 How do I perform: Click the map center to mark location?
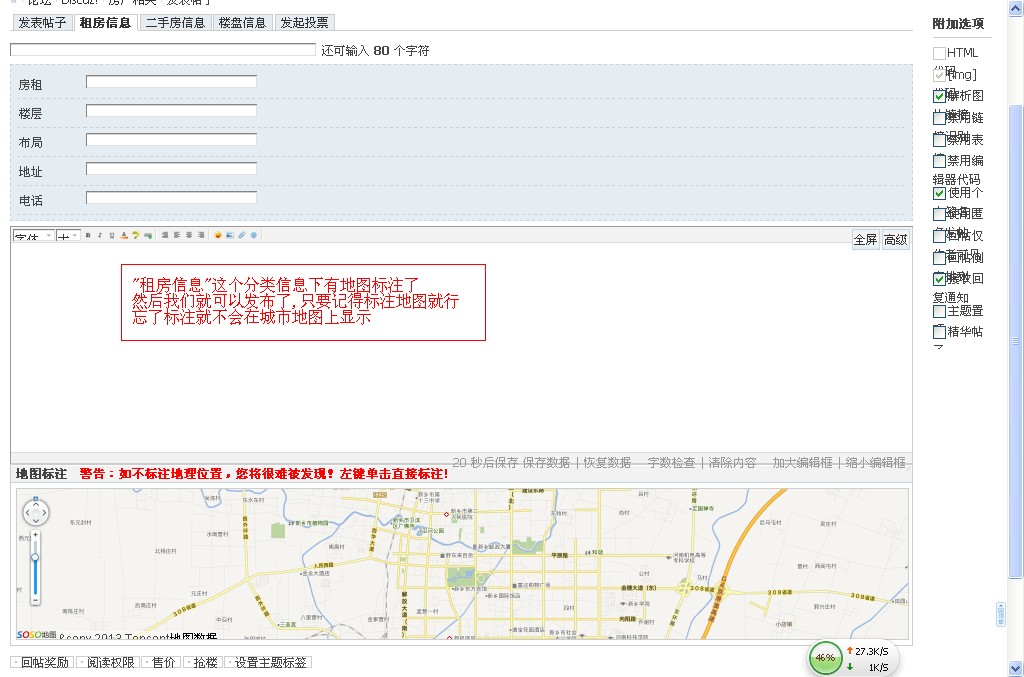[x=462, y=564]
